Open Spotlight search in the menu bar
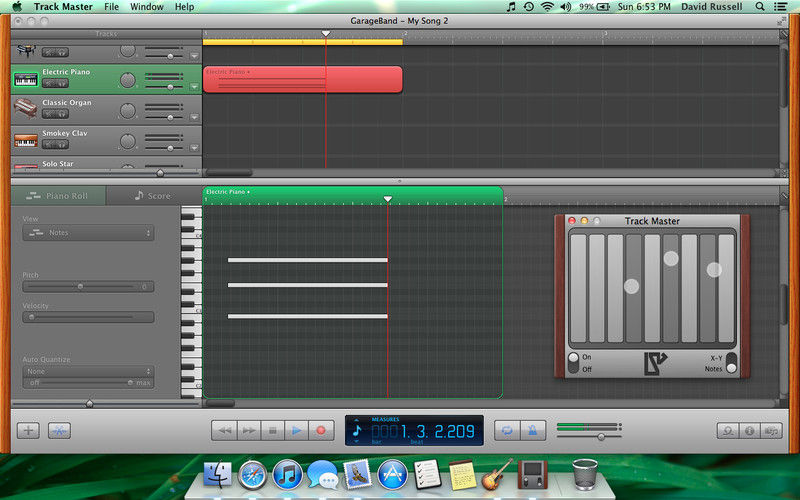 [x=760, y=7]
